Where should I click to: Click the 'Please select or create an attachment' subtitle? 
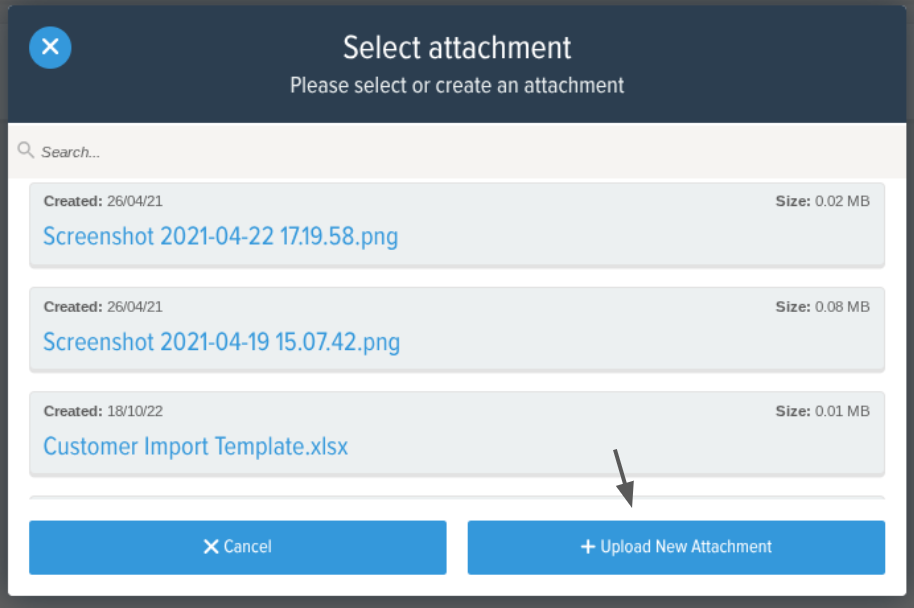[457, 86]
